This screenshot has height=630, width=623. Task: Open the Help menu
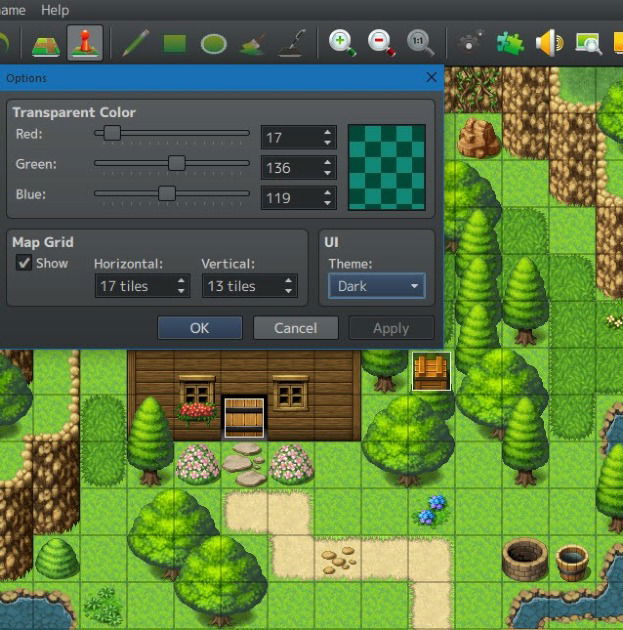click(x=55, y=10)
